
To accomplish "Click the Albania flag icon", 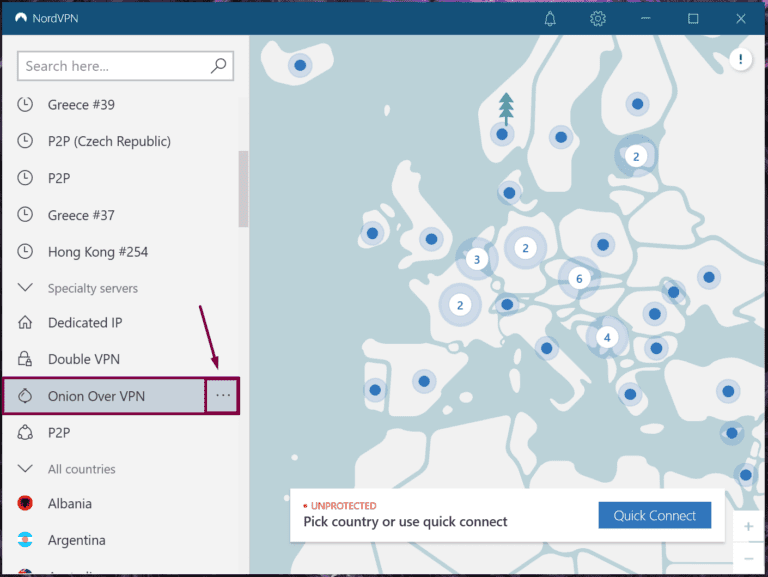I will [25, 504].
